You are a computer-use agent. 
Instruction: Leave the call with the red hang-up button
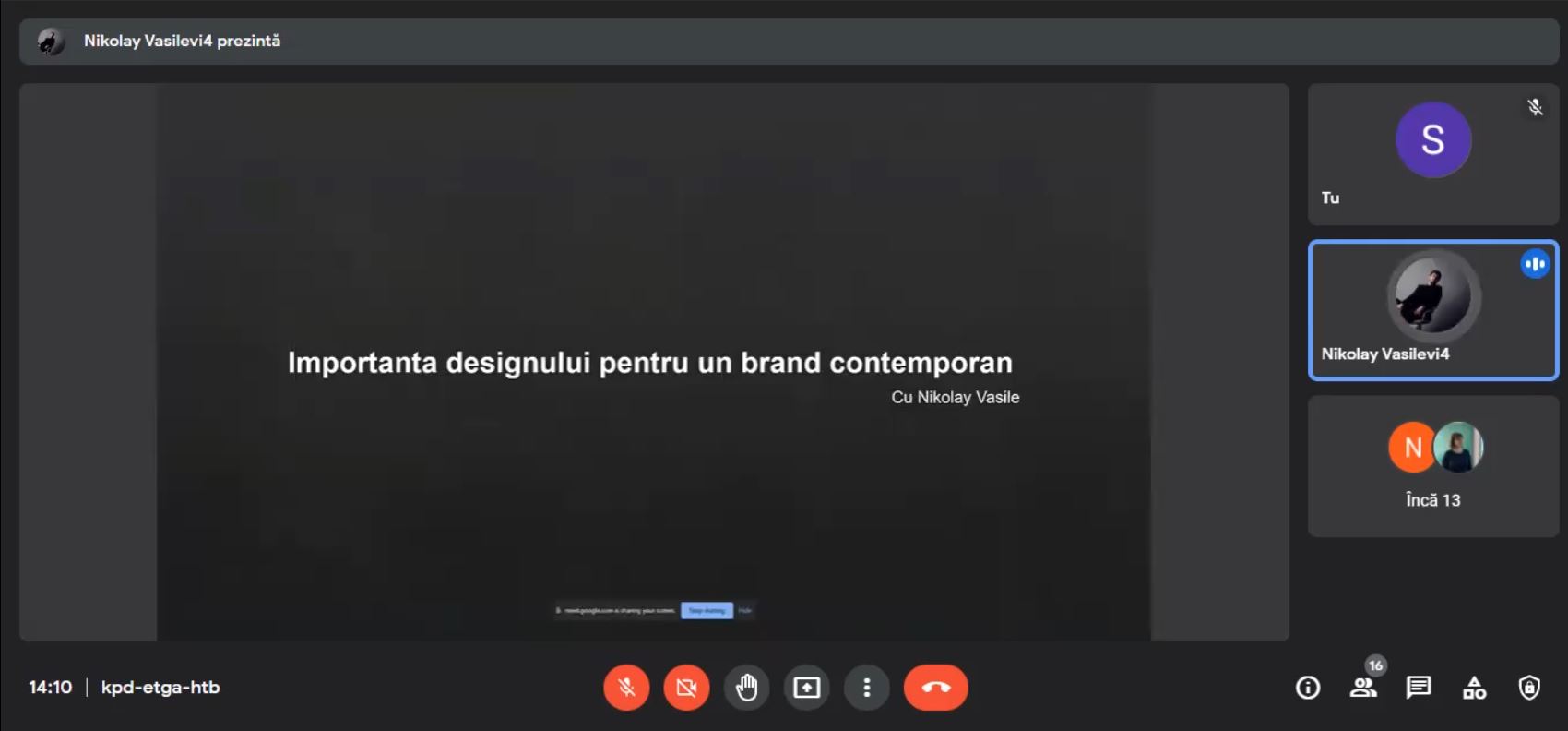click(x=935, y=688)
